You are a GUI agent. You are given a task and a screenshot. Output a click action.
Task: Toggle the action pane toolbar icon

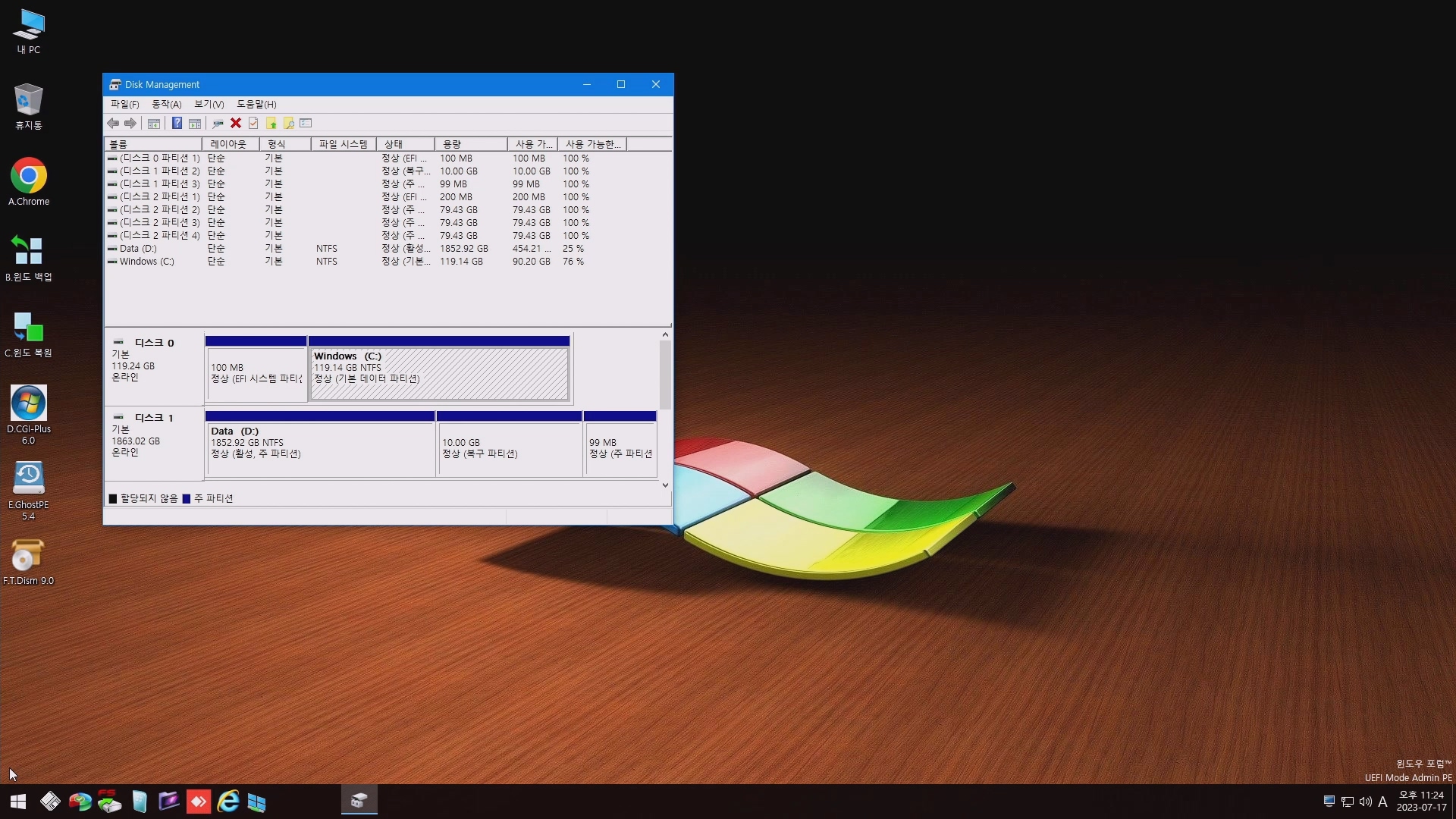pyautogui.click(x=195, y=124)
